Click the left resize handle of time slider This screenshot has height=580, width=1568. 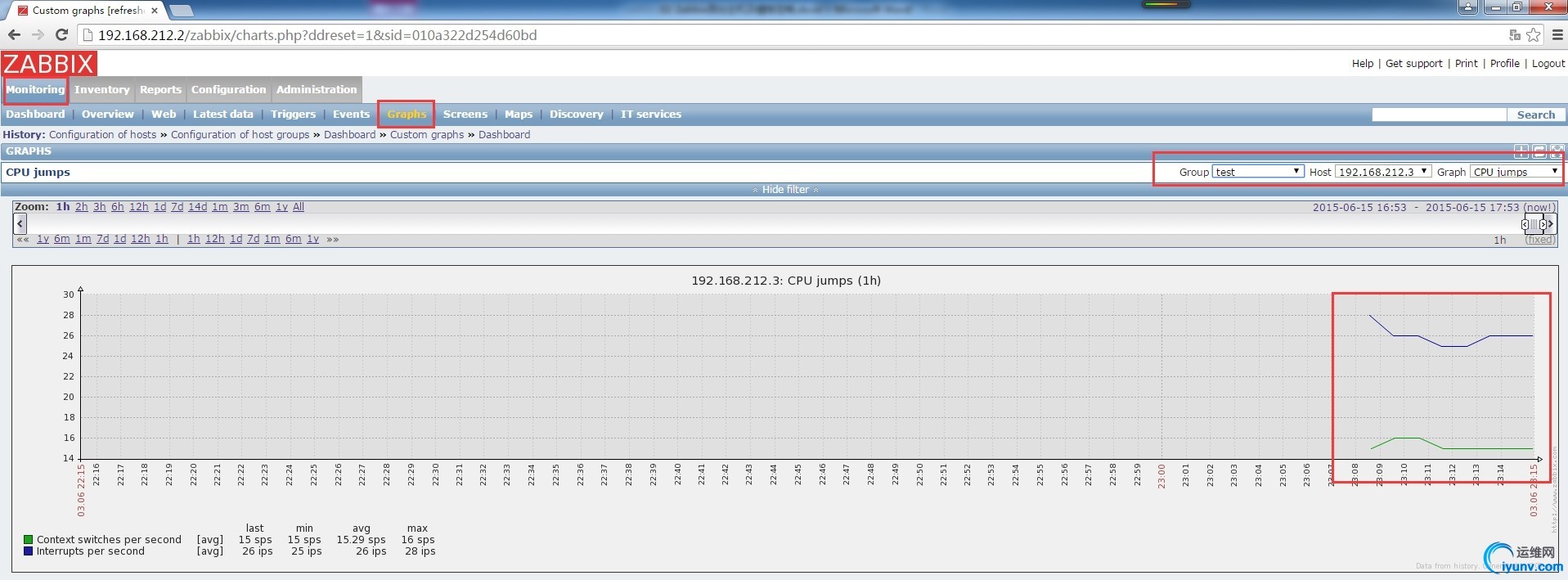click(x=1525, y=224)
